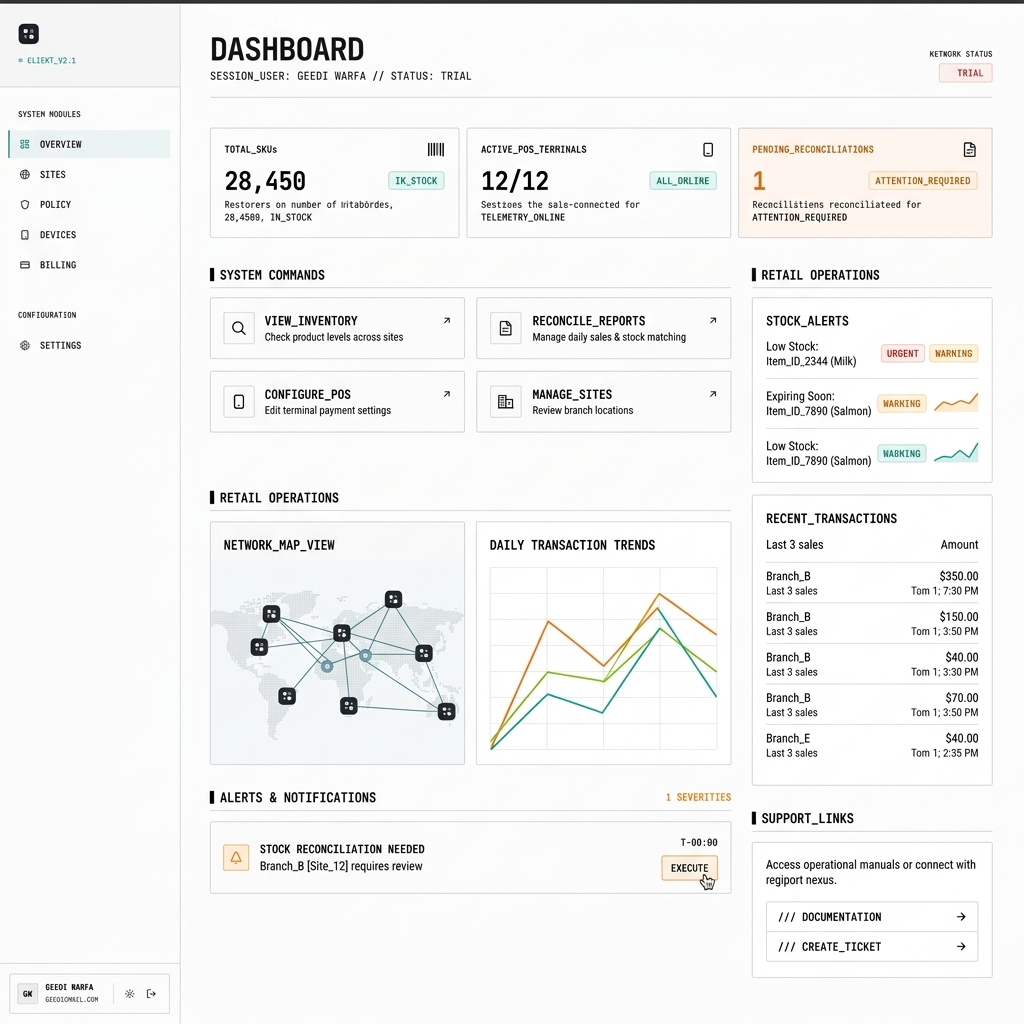Open DOCUMENTATION via its chevron arrow
The width and height of the screenshot is (1024, 1024).
click(960, 916)
